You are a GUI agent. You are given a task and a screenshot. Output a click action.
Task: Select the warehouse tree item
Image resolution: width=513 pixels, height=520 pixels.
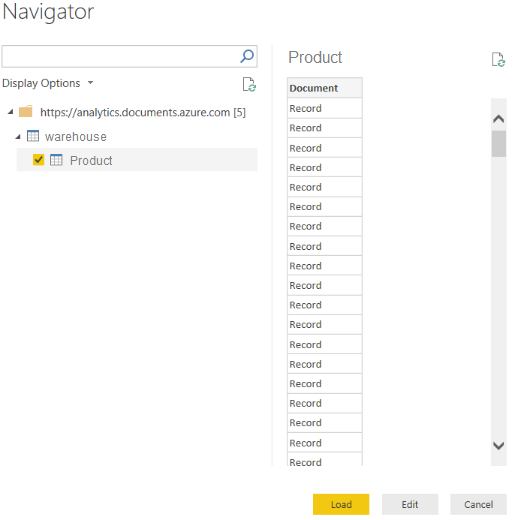tap(76, 137)
